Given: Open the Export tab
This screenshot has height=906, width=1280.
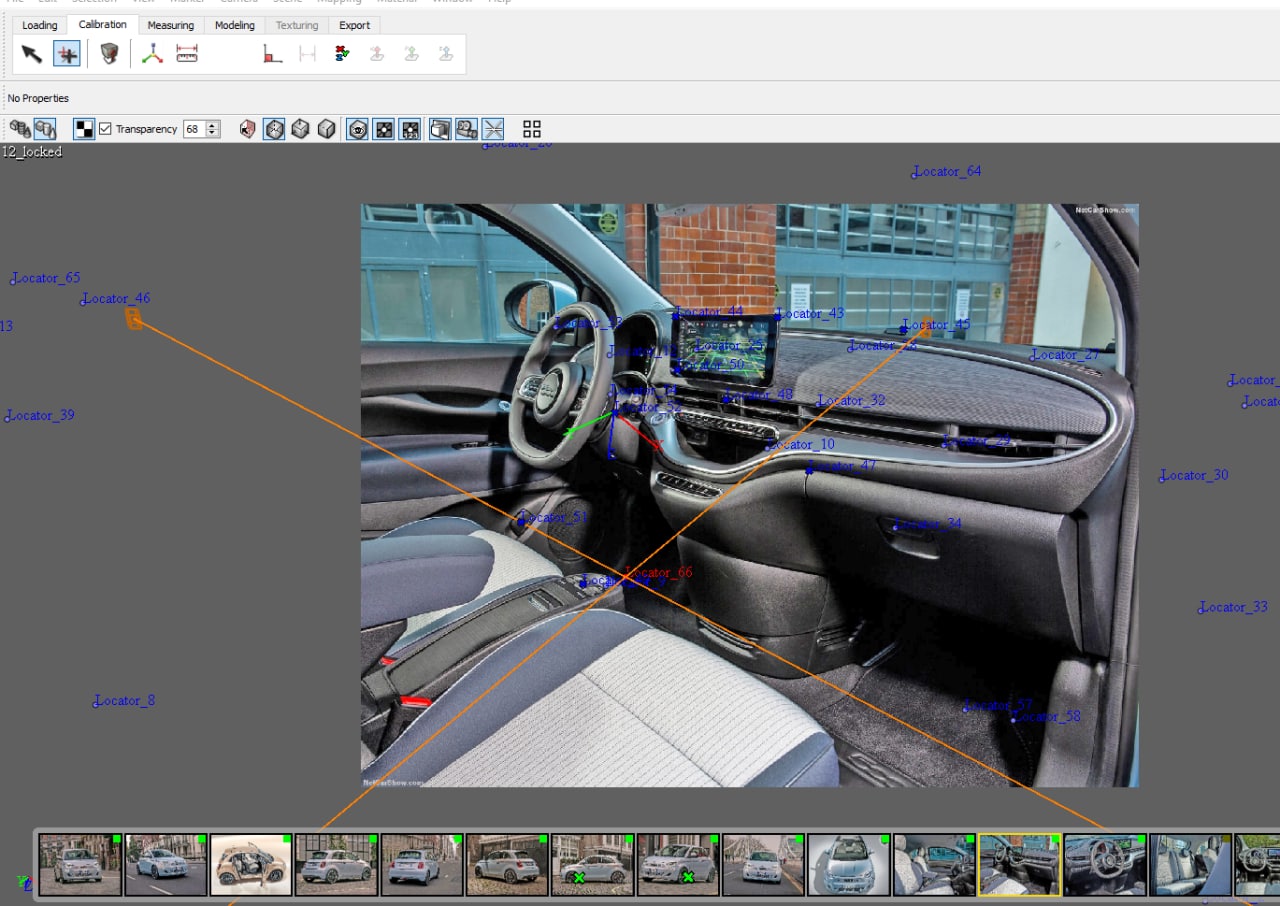Looking at the screenshot, I should (x=354, y=25).
